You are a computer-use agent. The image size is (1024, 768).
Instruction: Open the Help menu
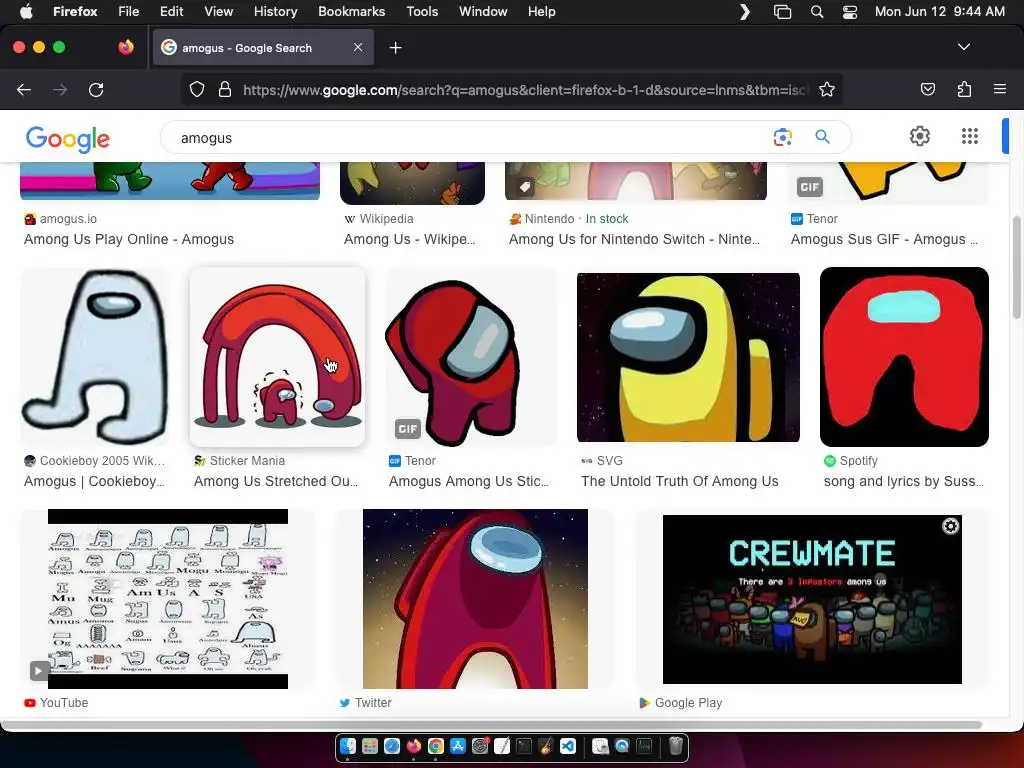pyautogui.click(x=541, y=11)
